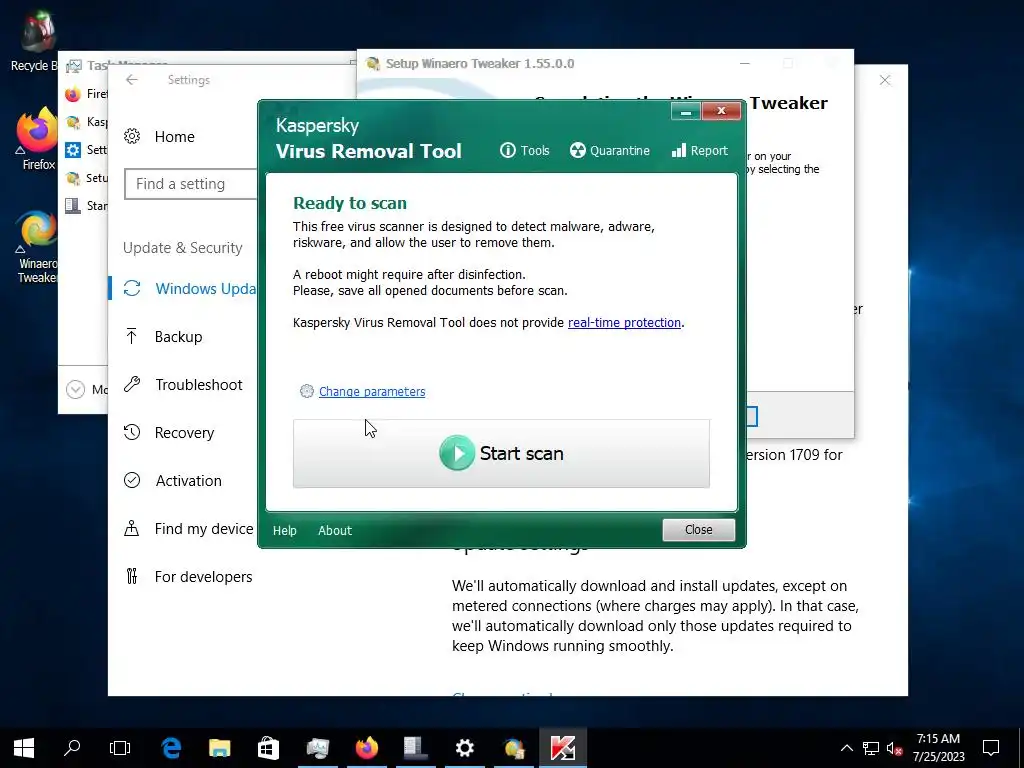Open volume tray icon
The width and height of the screenshot is (1024, 768).
coord(894,748)
